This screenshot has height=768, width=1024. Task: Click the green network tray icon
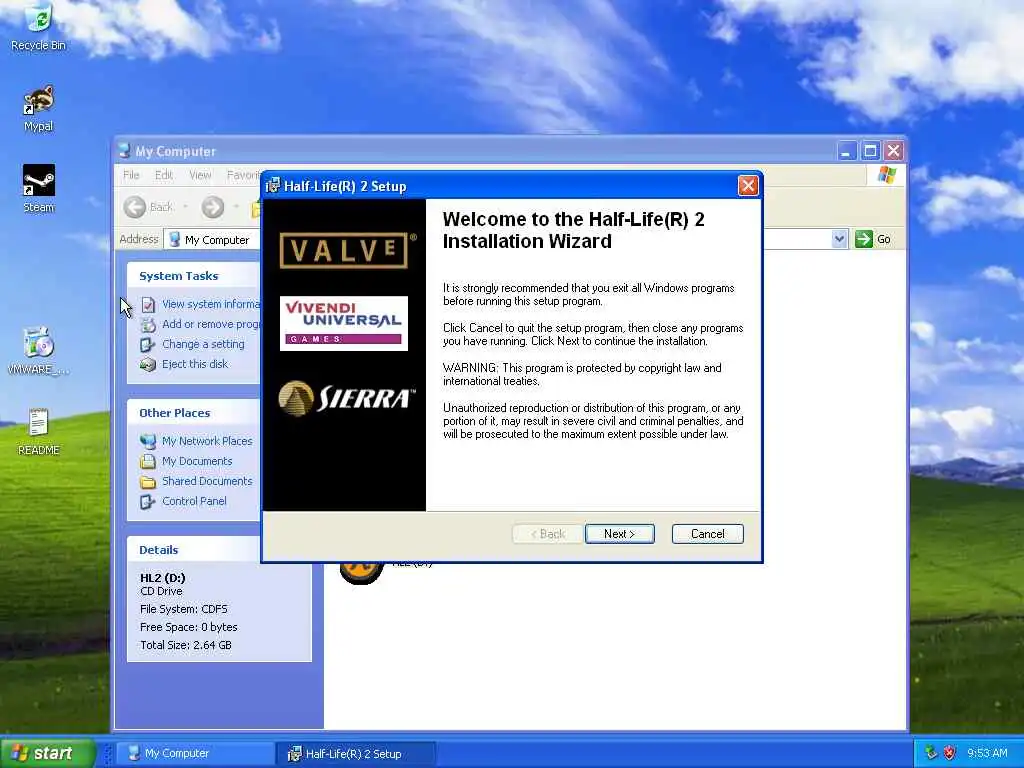pyautogui.click(x=931, y=753)
